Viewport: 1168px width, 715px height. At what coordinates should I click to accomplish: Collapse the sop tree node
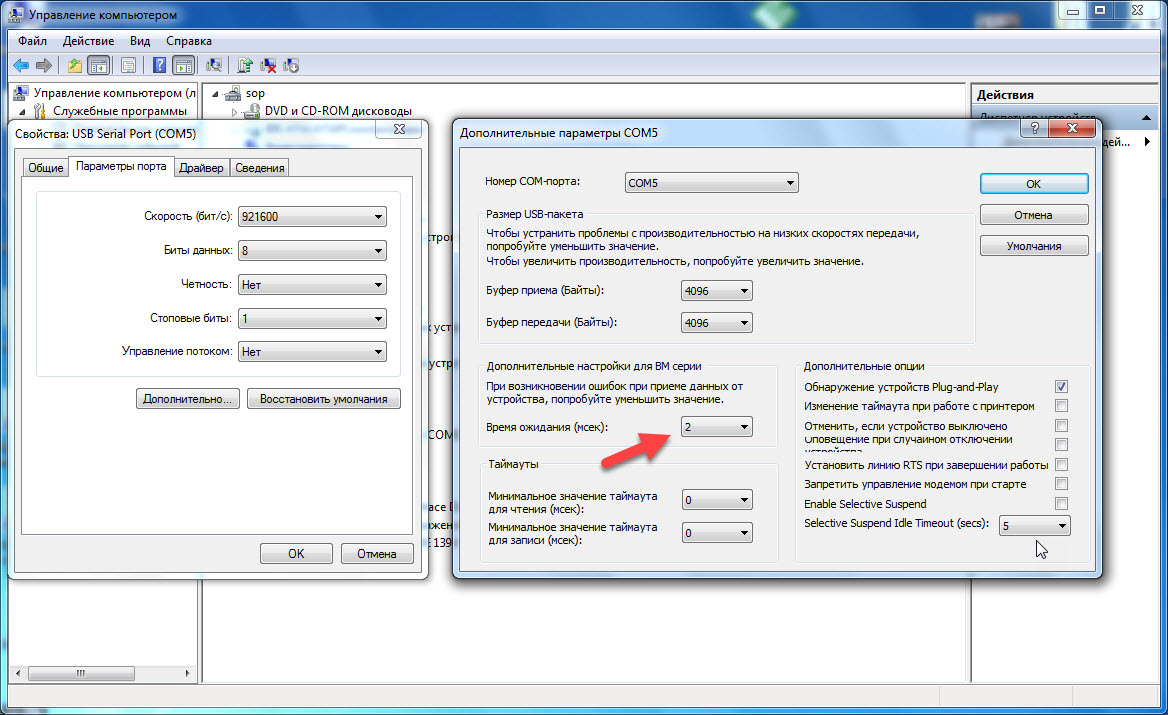pos(215,94)
